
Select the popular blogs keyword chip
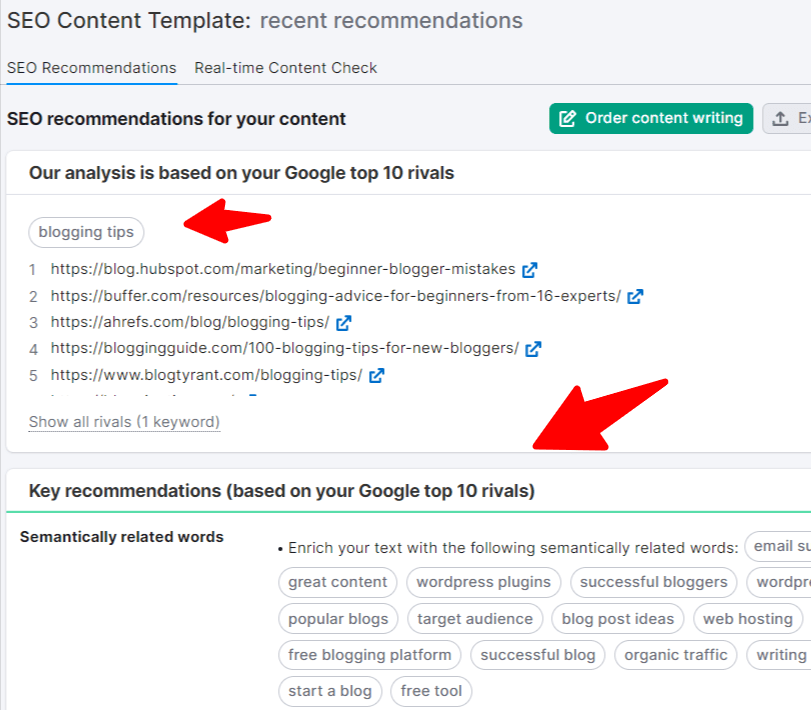338,619
